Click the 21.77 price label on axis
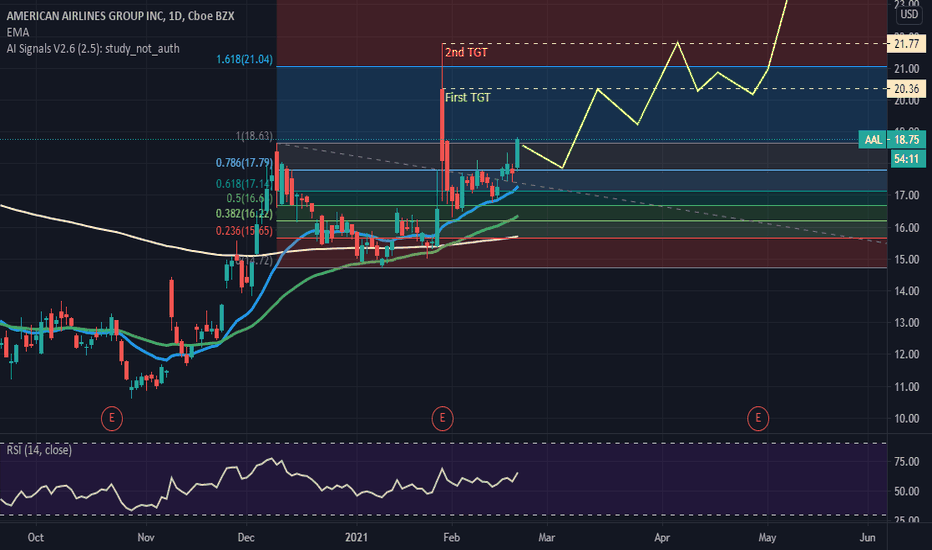 906,44
